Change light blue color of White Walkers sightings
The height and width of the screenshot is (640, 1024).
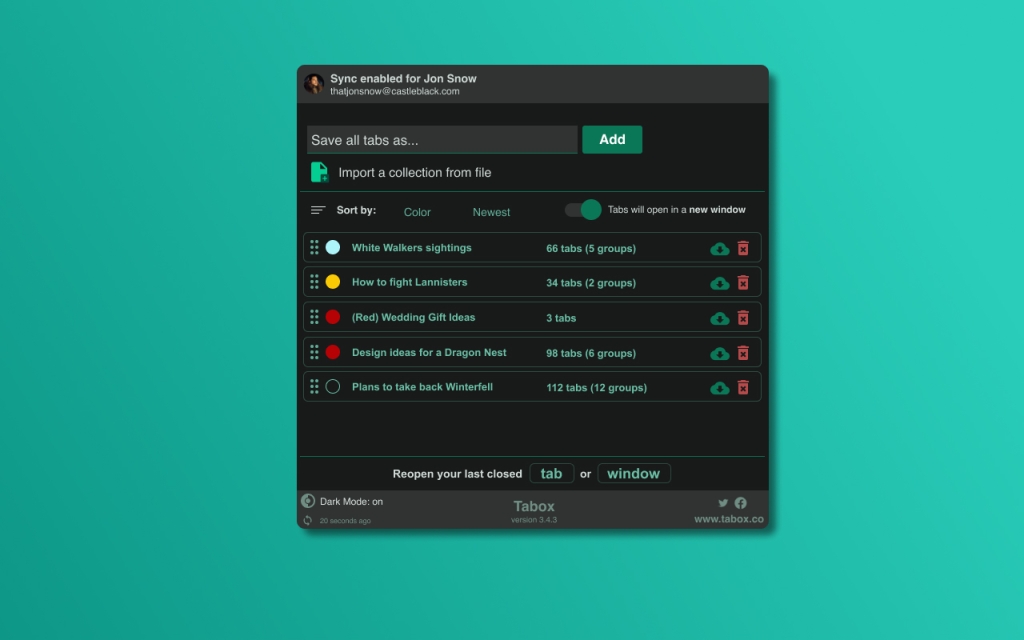pos(333,248)
